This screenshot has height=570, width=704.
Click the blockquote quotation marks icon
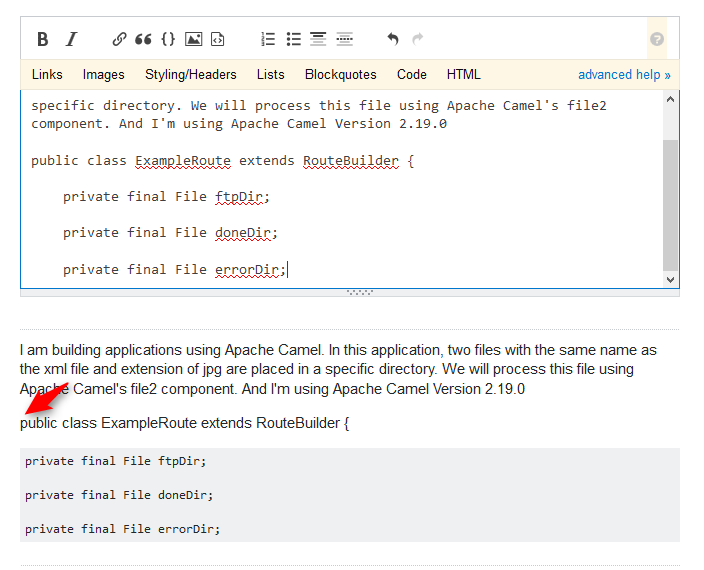[x=143, y=39]
